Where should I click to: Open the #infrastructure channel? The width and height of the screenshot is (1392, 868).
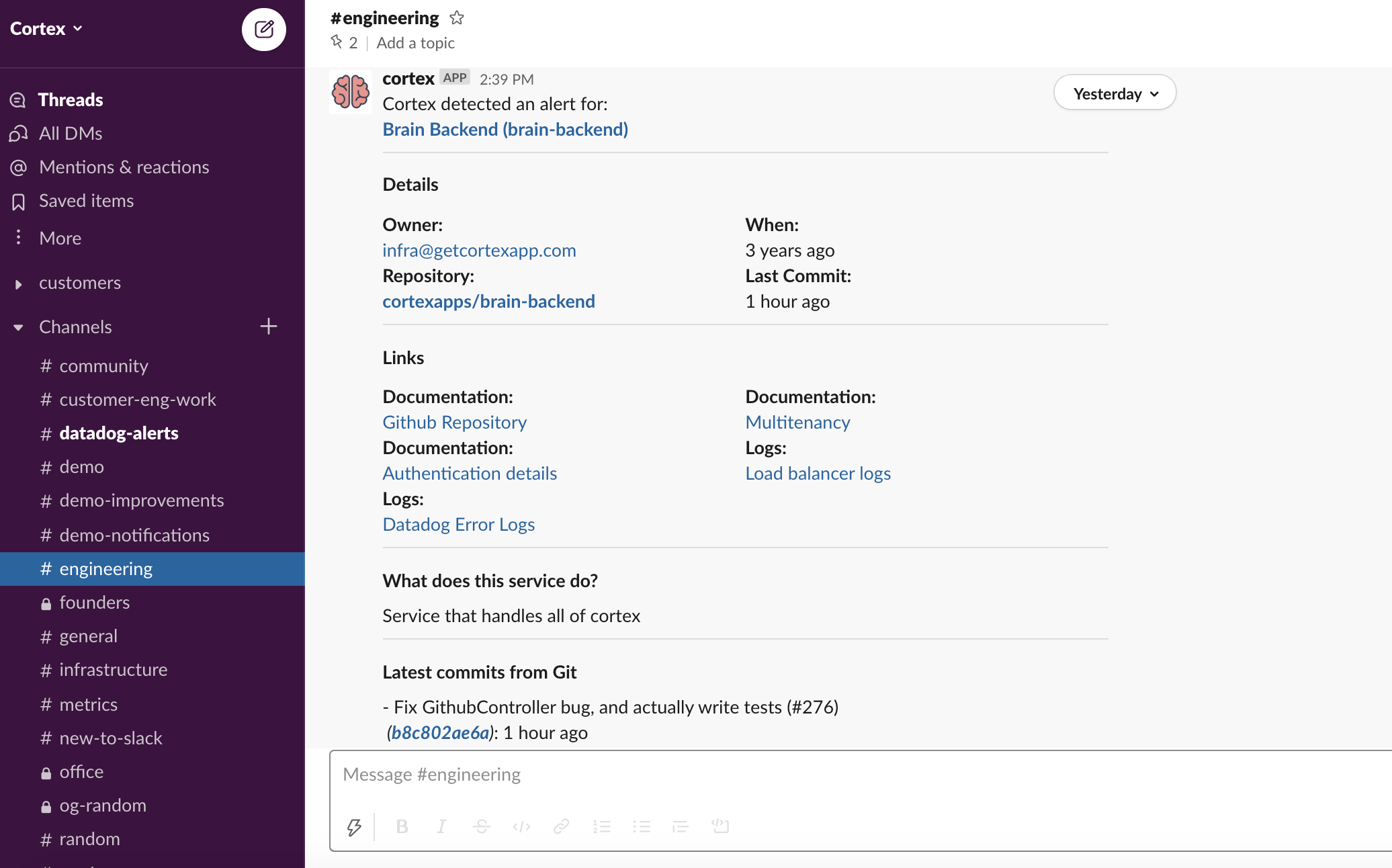coord(152,670)
